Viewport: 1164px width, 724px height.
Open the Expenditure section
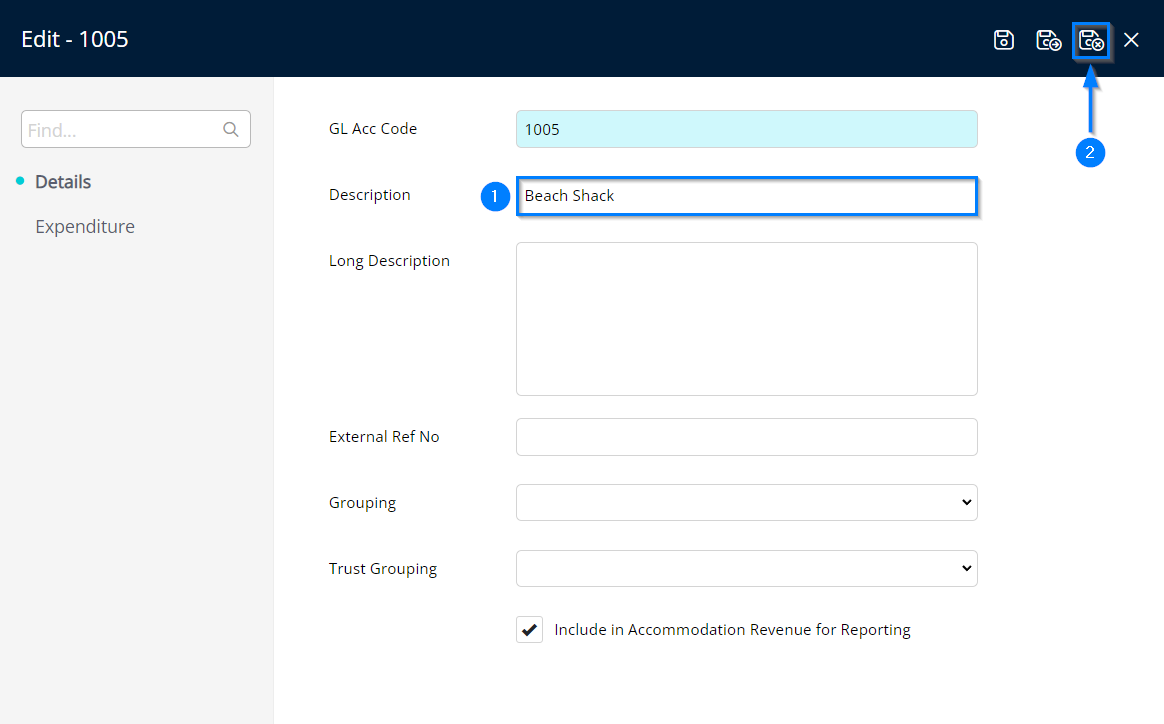click(85, 227)
